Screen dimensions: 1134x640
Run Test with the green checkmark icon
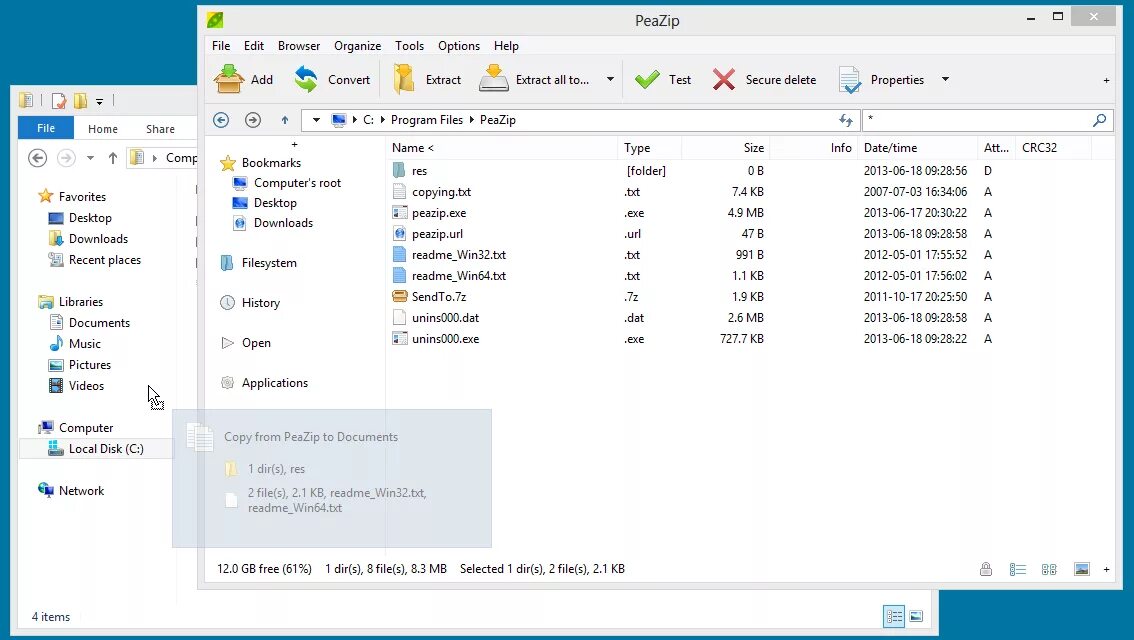[x=650, y=79]
